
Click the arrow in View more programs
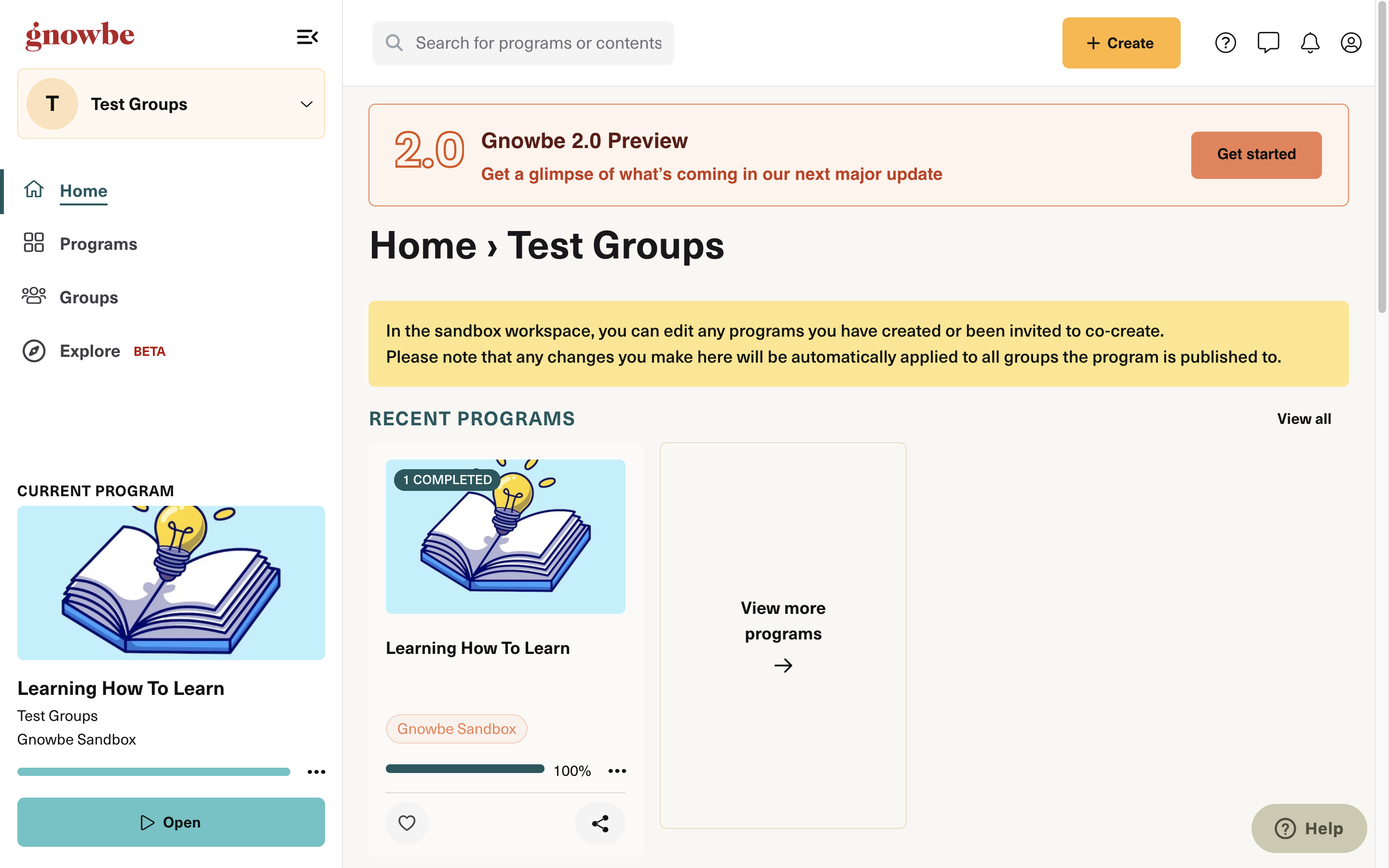(x=783, y=665)
